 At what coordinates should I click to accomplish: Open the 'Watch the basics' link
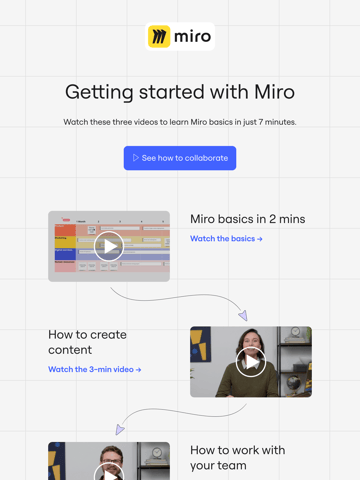point(226,239)
